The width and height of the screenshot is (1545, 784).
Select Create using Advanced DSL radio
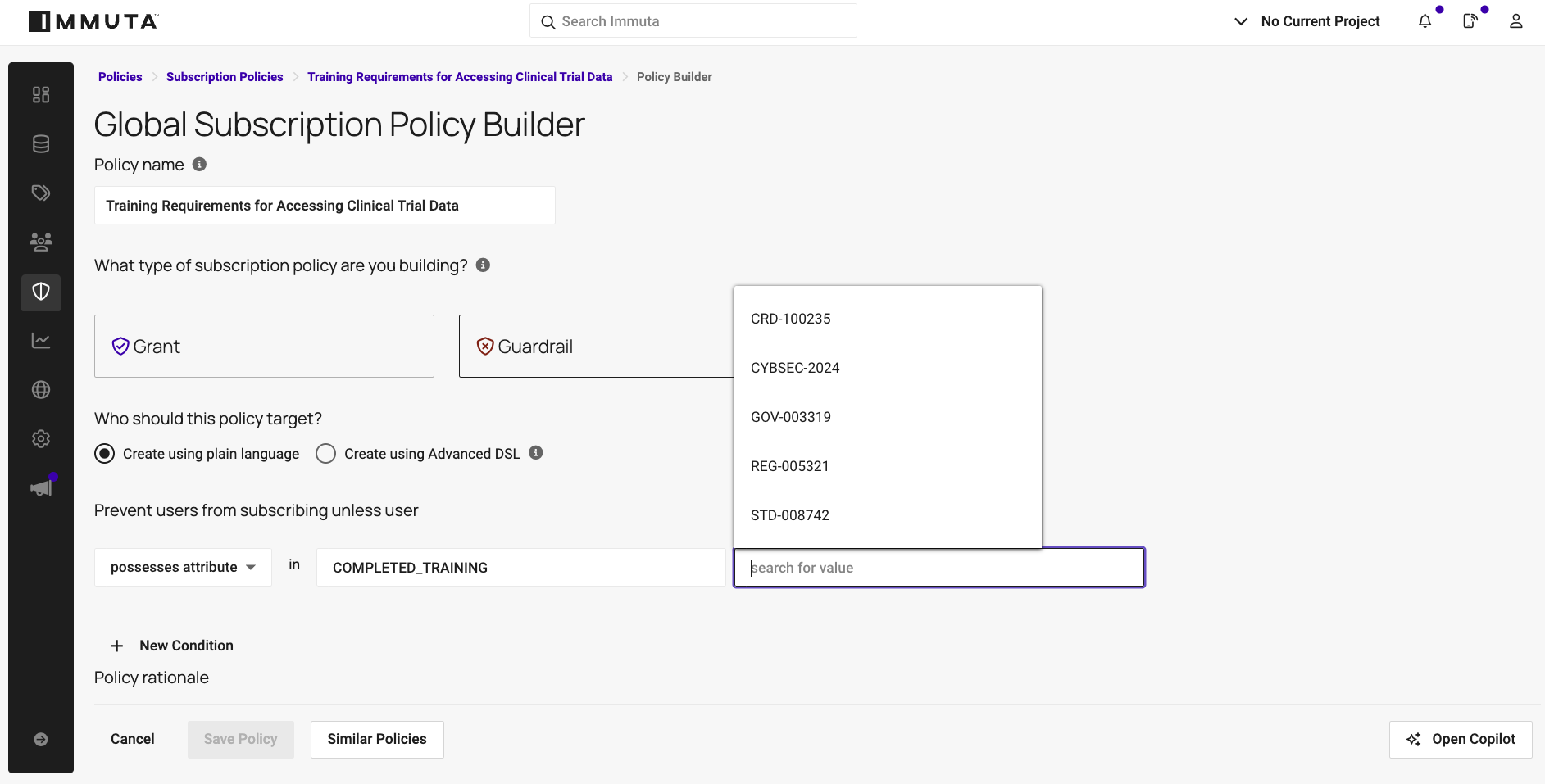click(x=325, y=454)
